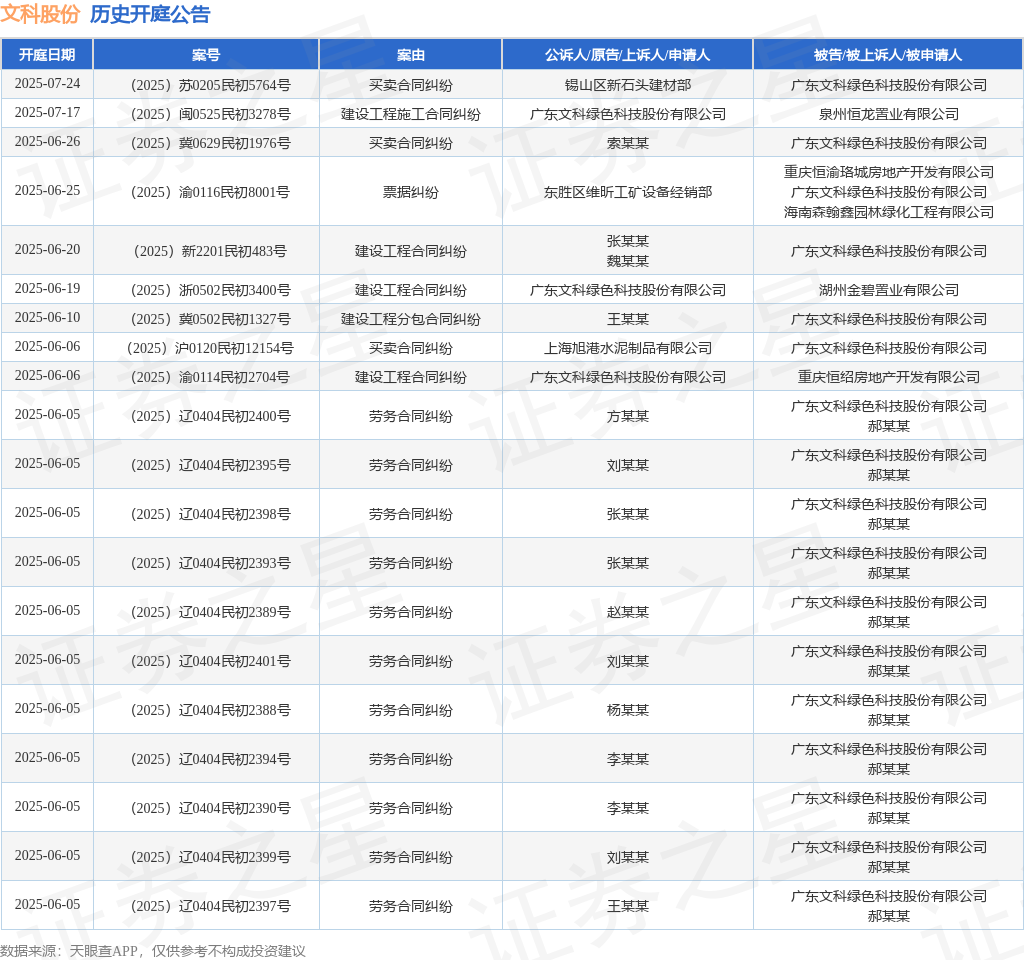
Task: Click the 数据来源 天眼查APP footer note
Action: point(153,951)
